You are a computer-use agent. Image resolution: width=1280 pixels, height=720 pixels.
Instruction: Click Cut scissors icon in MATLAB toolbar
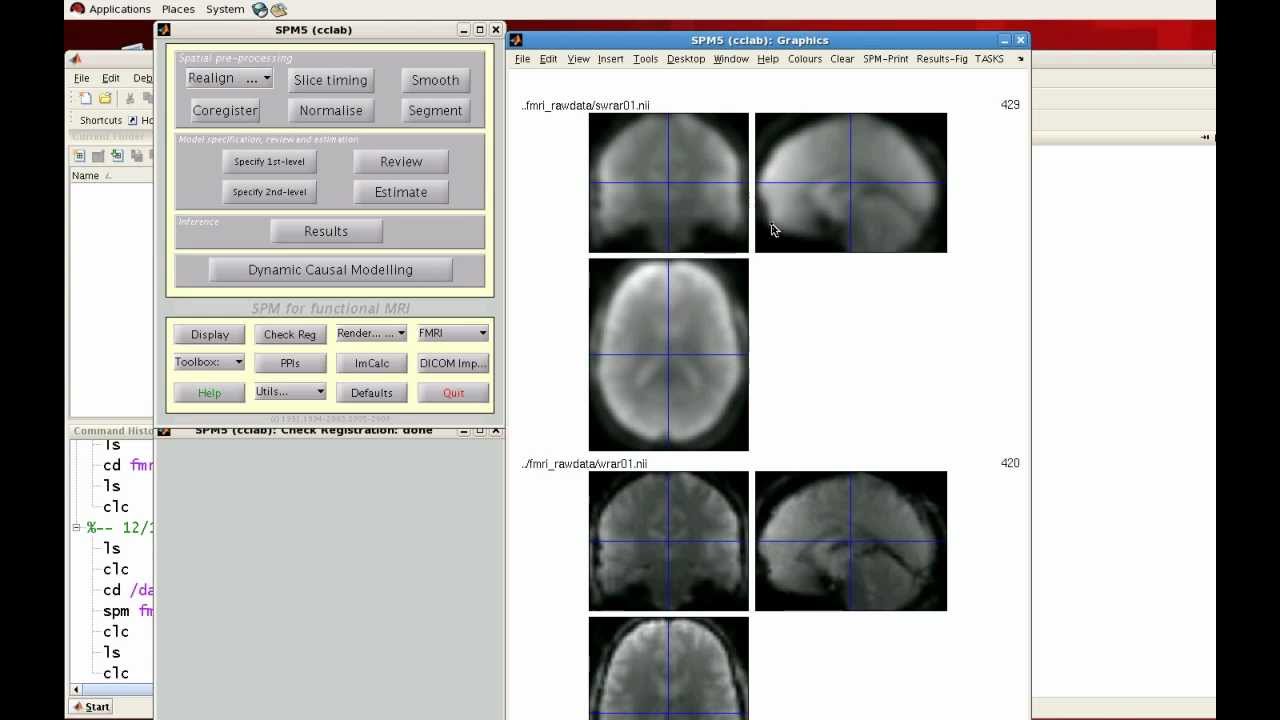point(130,98)
